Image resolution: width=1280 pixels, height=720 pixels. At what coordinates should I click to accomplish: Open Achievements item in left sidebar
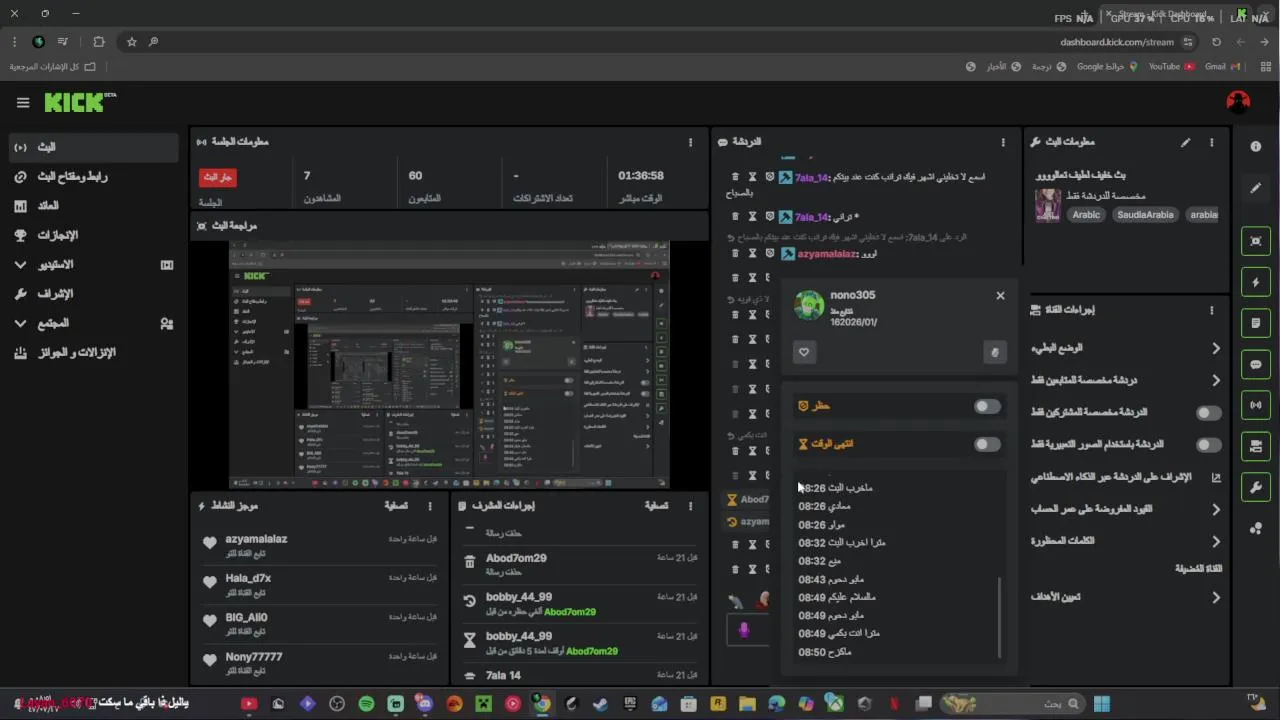(94, 235)
